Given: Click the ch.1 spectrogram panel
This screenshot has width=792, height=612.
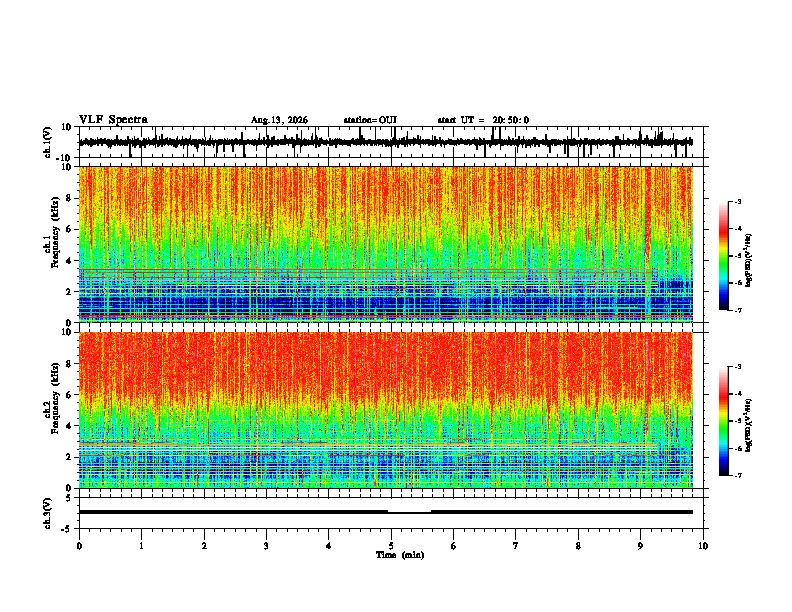Looking at the screenshot, I should [385, 244].
